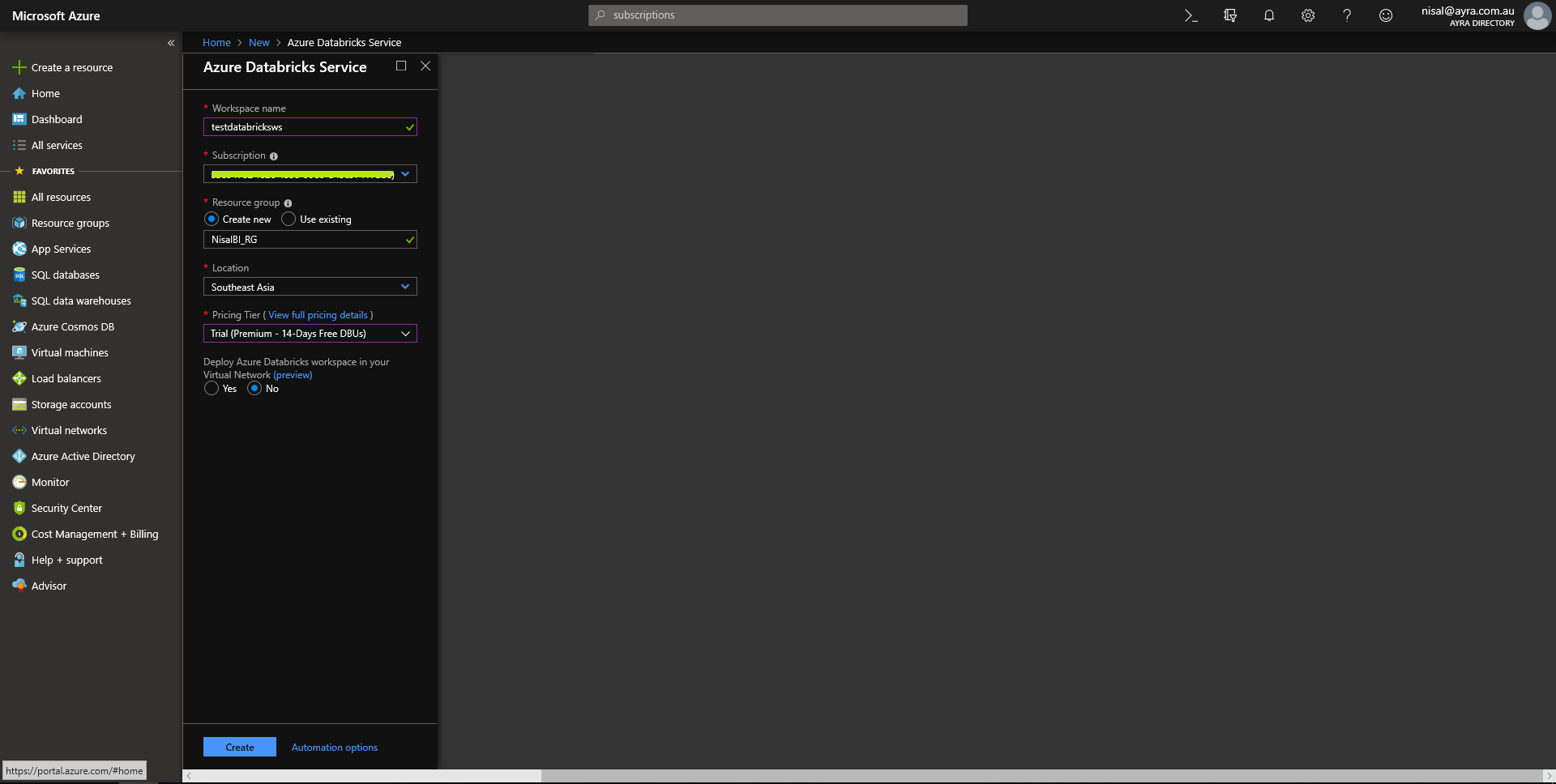Select No for Virtual Network deployment
The image size is (1556, 784).
click(254, 388)
